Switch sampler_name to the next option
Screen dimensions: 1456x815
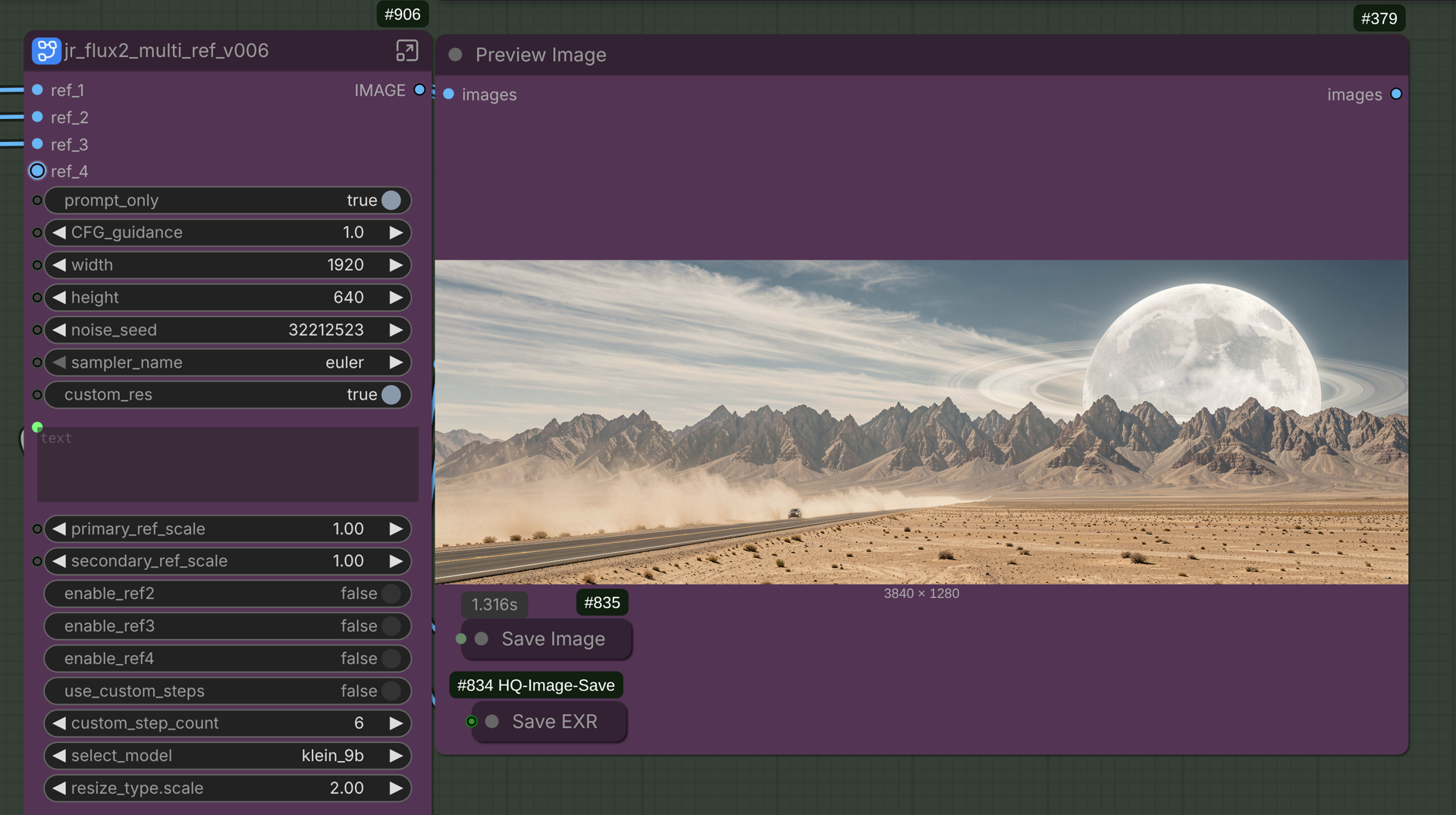[x=396, y=362]
